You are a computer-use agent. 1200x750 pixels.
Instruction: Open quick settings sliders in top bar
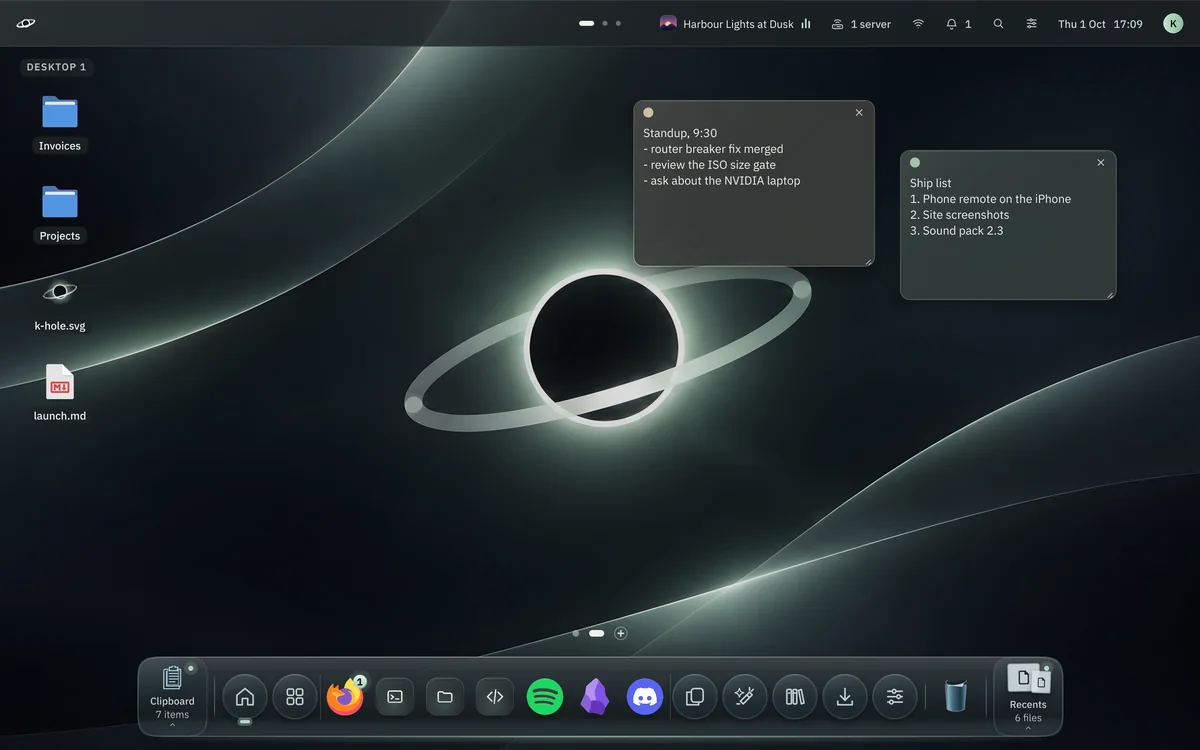click(1031, 24)
